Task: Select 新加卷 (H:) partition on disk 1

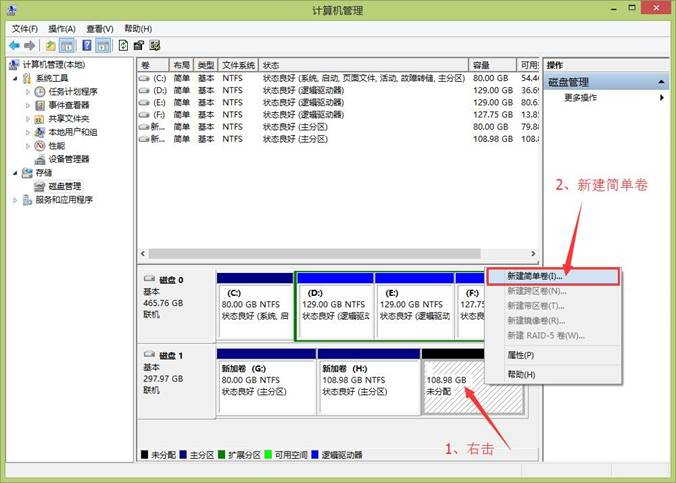Action: [x=369, y=382]
